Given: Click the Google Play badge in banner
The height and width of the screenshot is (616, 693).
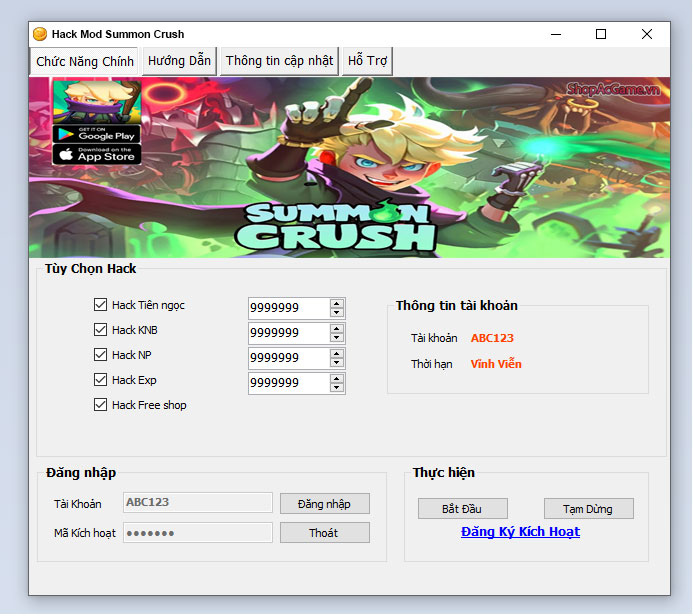Looking at the screenshot, I should 97,134.
